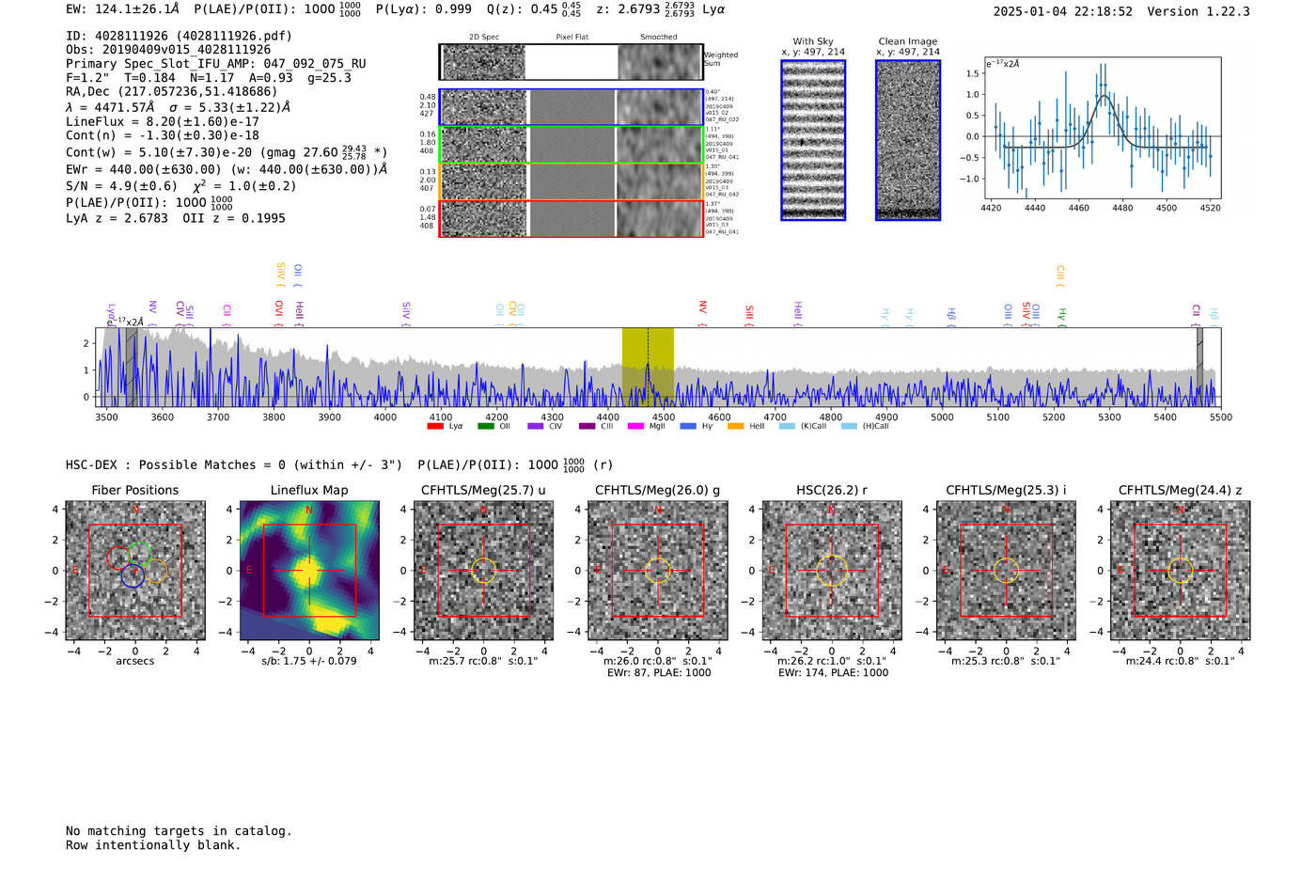The image size is (1316, 896).
Task: Click the orange HeII legend swatch
Action: pos(735,427)
